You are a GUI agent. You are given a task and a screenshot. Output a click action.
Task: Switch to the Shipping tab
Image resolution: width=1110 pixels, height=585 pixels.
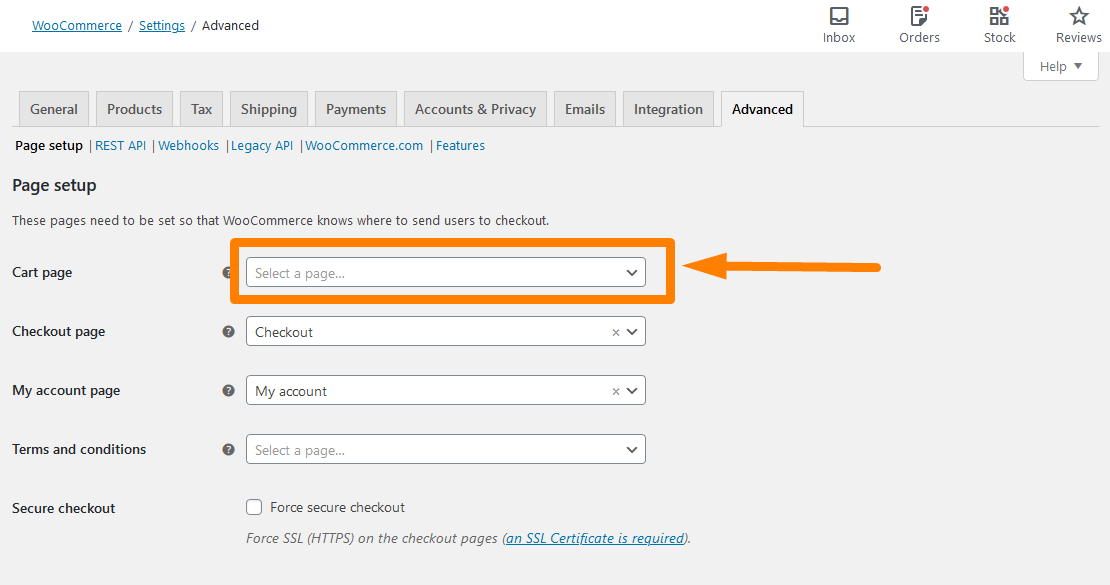coord(268,109)
